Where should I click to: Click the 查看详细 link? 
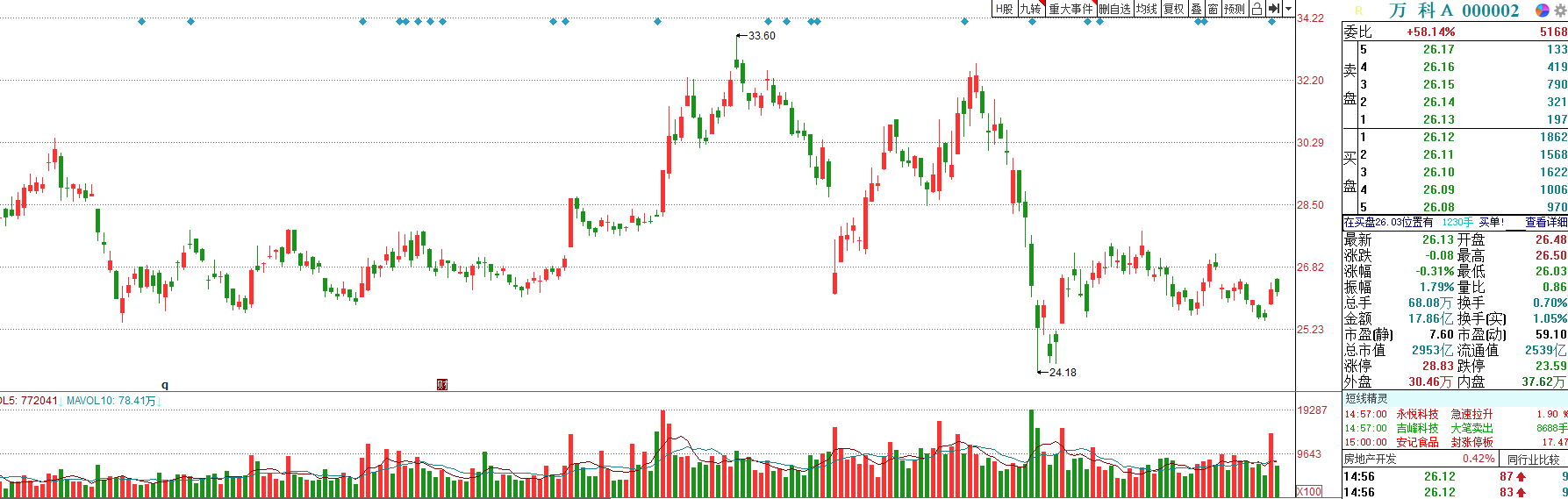[x=1545, y=223]
